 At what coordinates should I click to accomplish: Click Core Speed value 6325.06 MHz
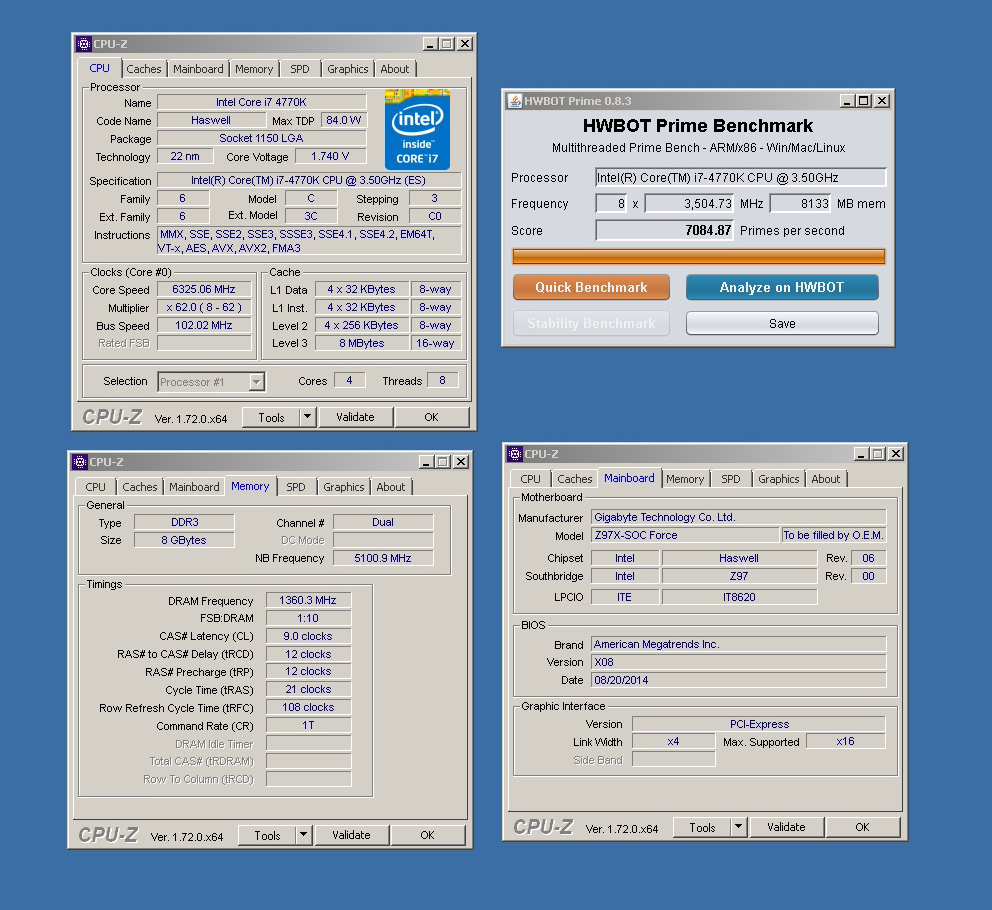[x=204, y=289]
